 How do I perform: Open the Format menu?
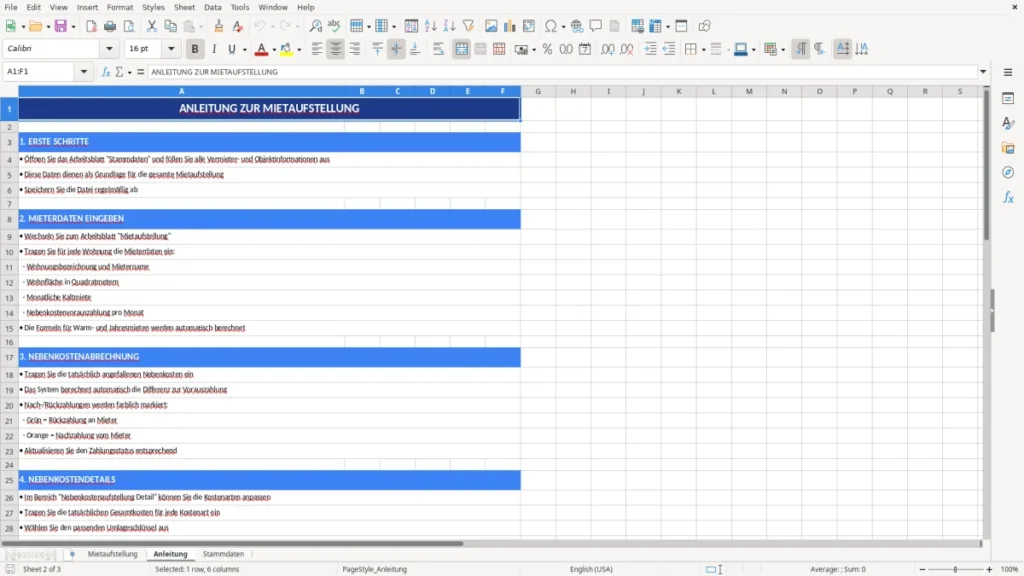click(x=120, y=7)
